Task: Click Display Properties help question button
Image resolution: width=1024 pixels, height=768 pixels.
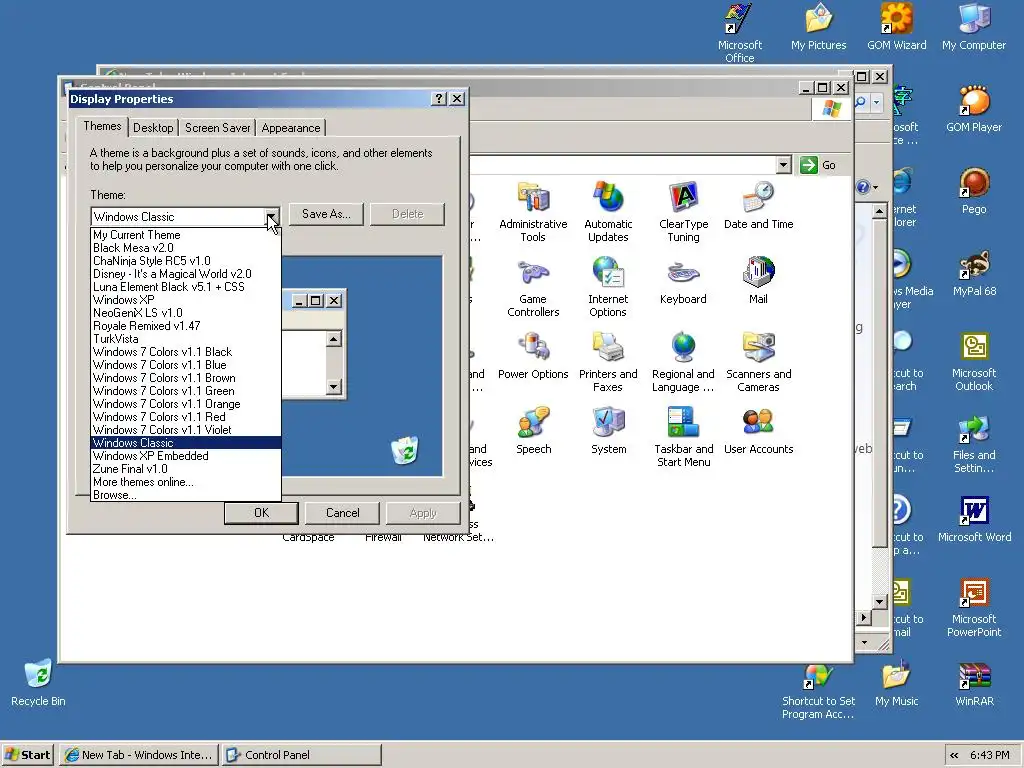Action: tap(440, 99)
